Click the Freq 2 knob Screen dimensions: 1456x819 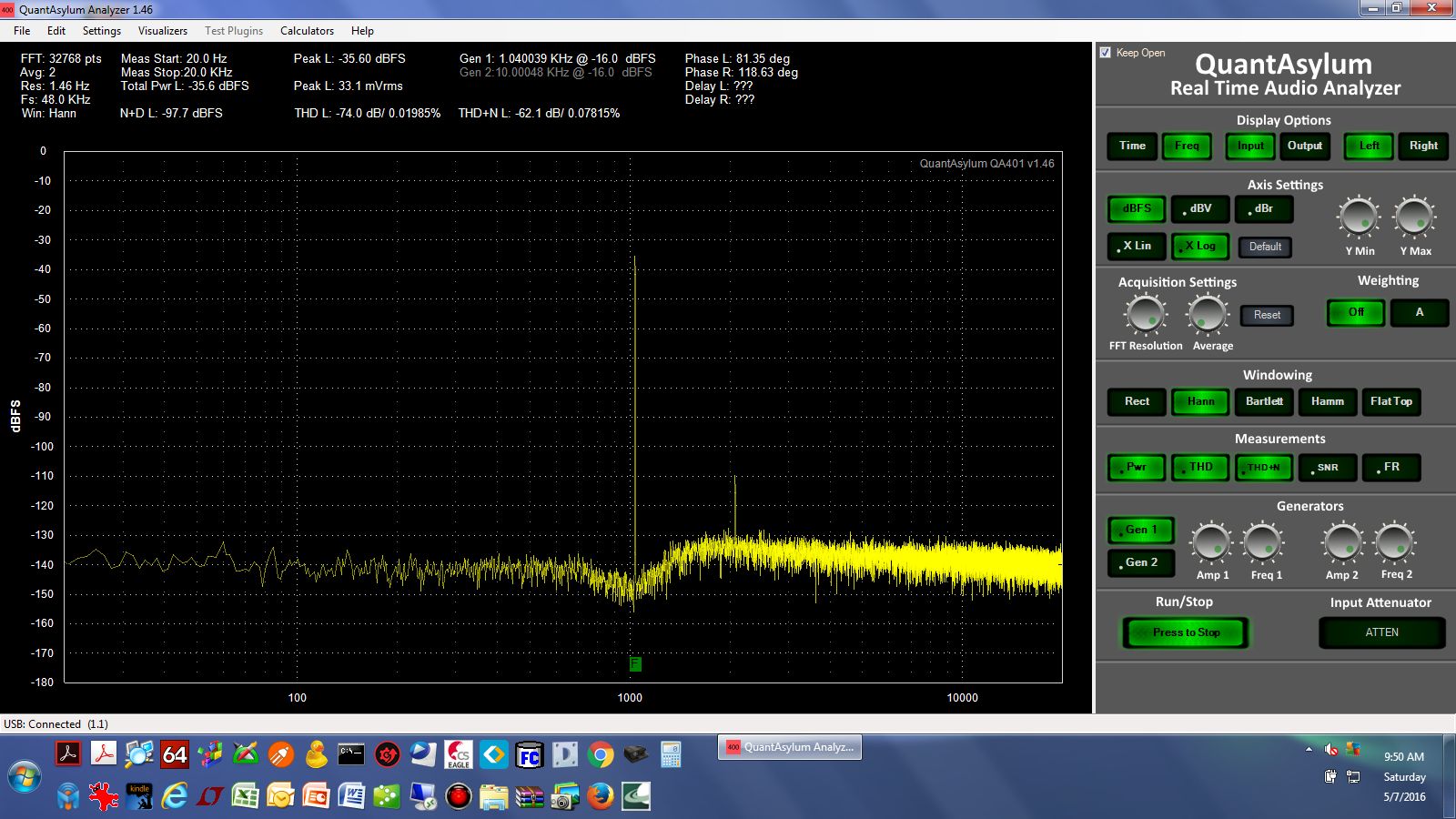(x=1394, y=543)
